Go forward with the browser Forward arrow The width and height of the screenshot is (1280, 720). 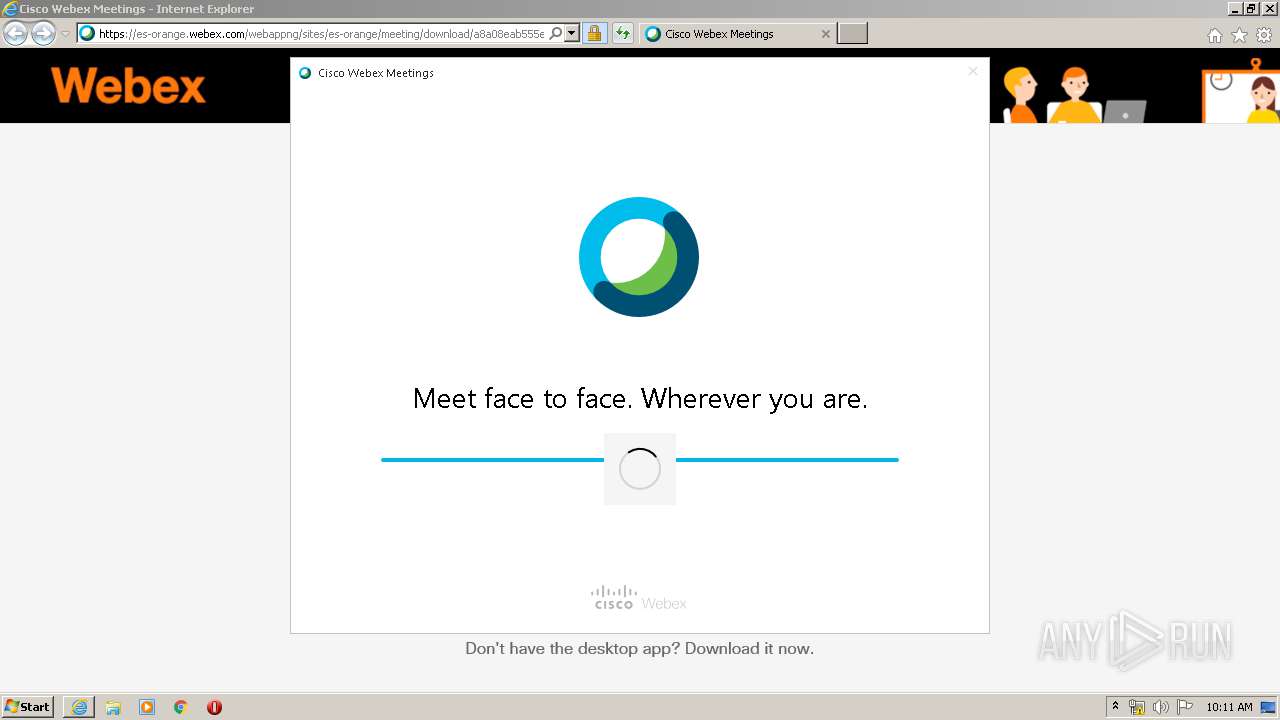click(x=43, y=34)
